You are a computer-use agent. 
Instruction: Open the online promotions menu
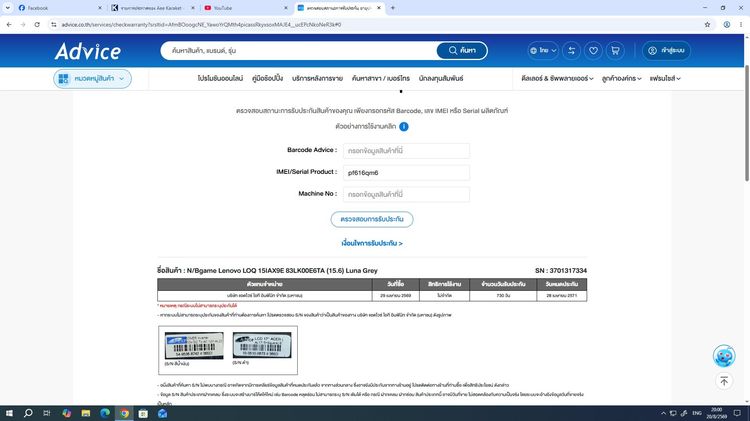pyautogui.click(x=221, y=78)
